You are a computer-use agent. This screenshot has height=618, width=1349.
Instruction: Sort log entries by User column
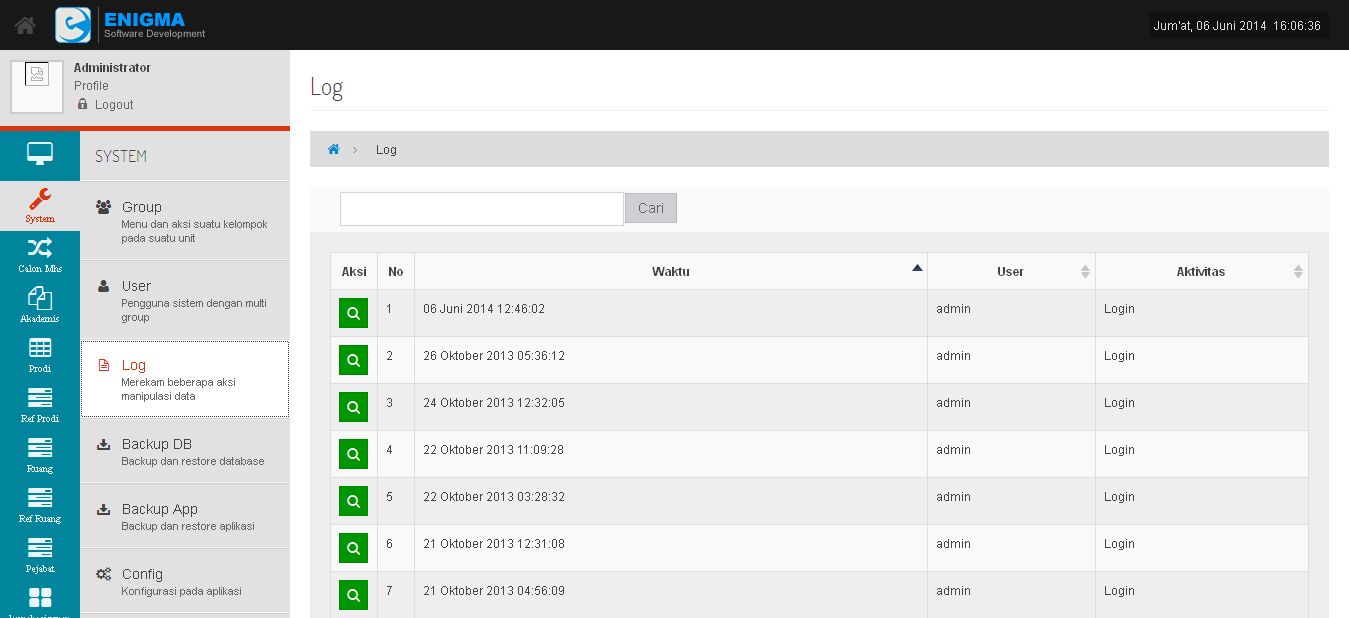[x=1010, y=272]
